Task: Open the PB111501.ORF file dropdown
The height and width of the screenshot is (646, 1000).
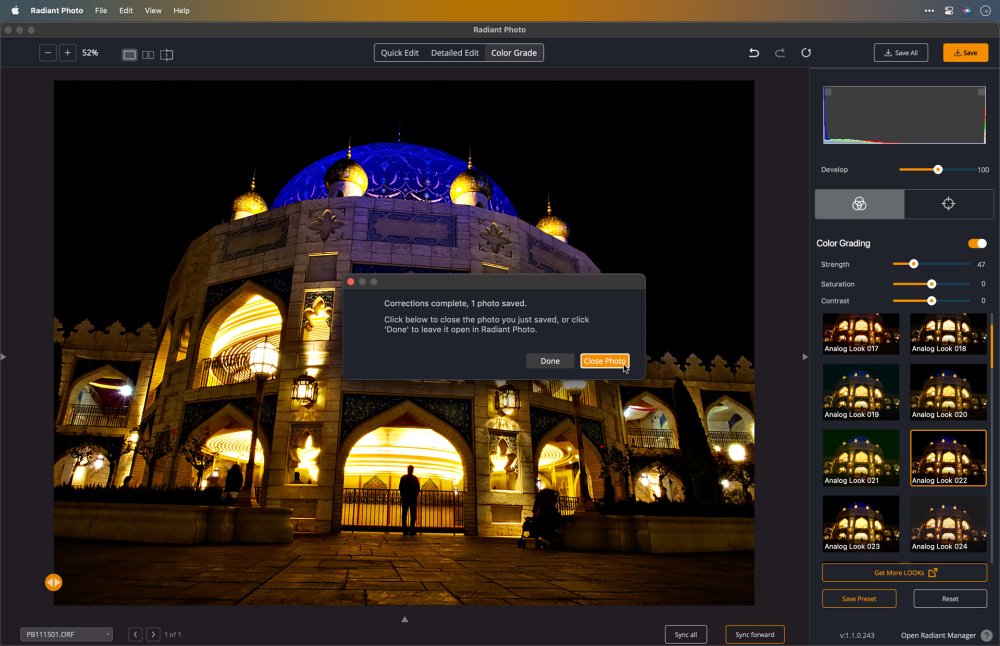Action: click(x=66, y=634)
